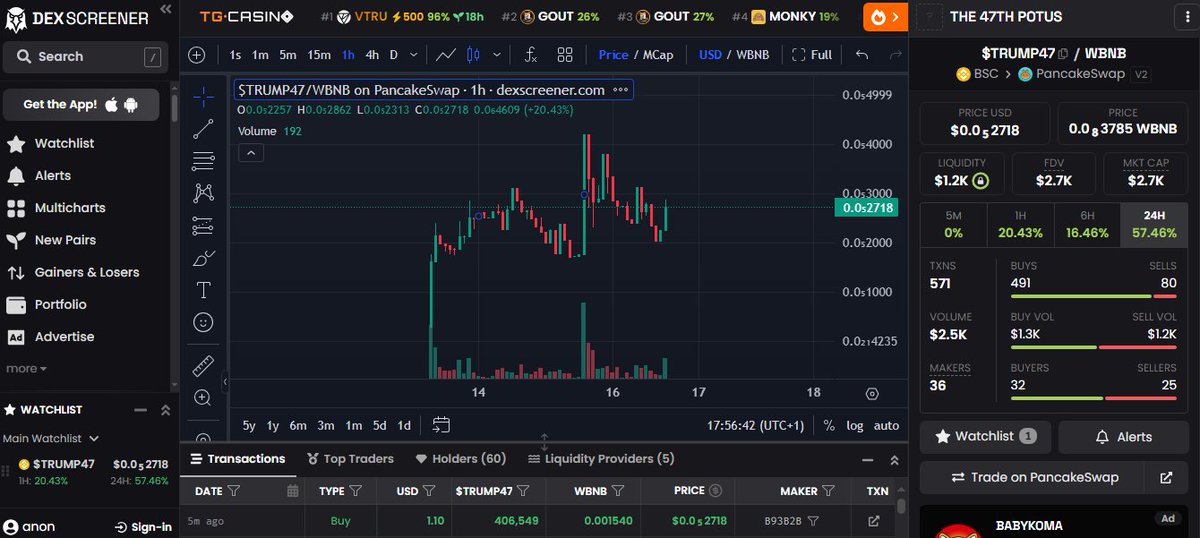The image size is (1200, 538).
Task: Open chart title more options dots
Action: (620, 90)
